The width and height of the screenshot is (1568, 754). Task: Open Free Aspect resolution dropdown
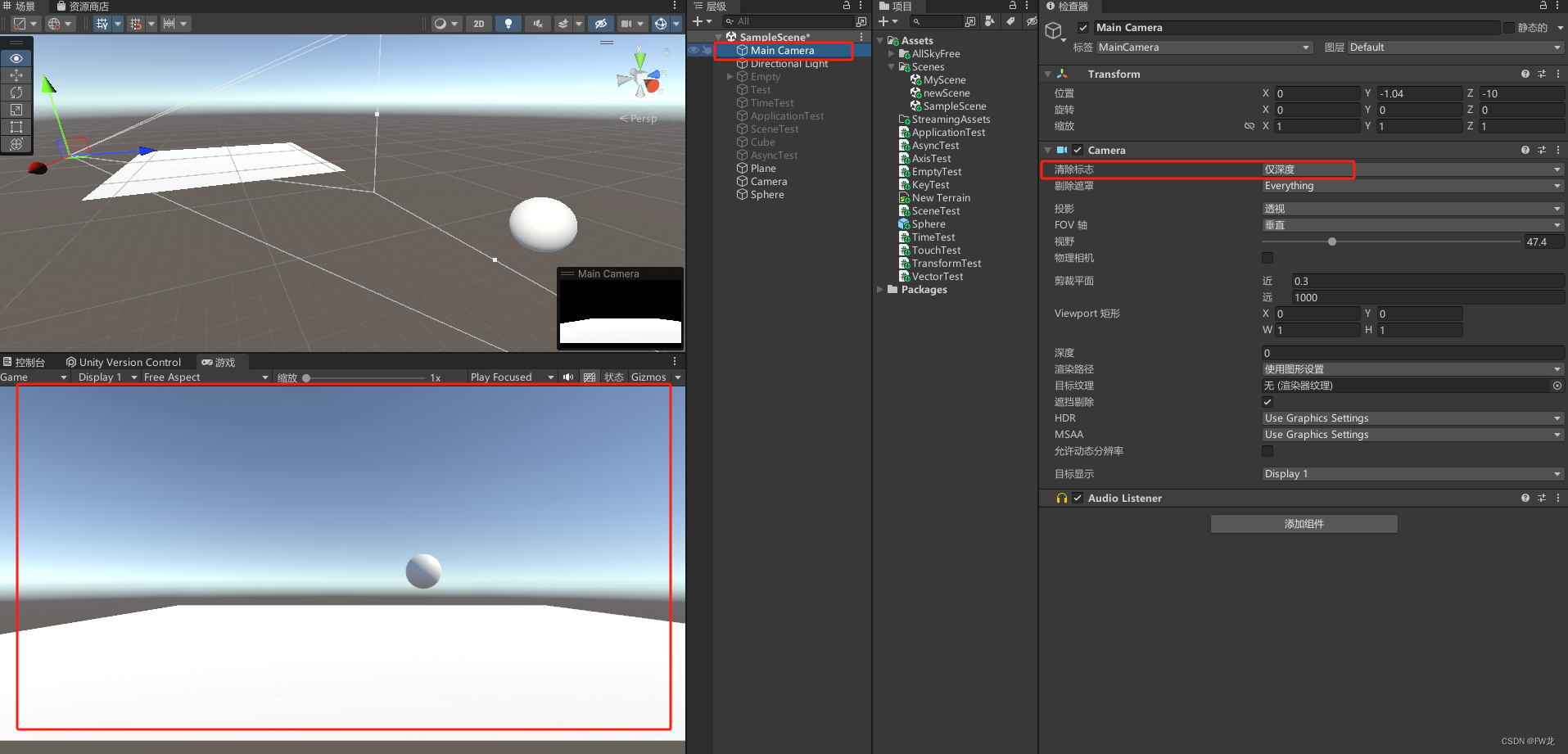(x=206, y=377)
